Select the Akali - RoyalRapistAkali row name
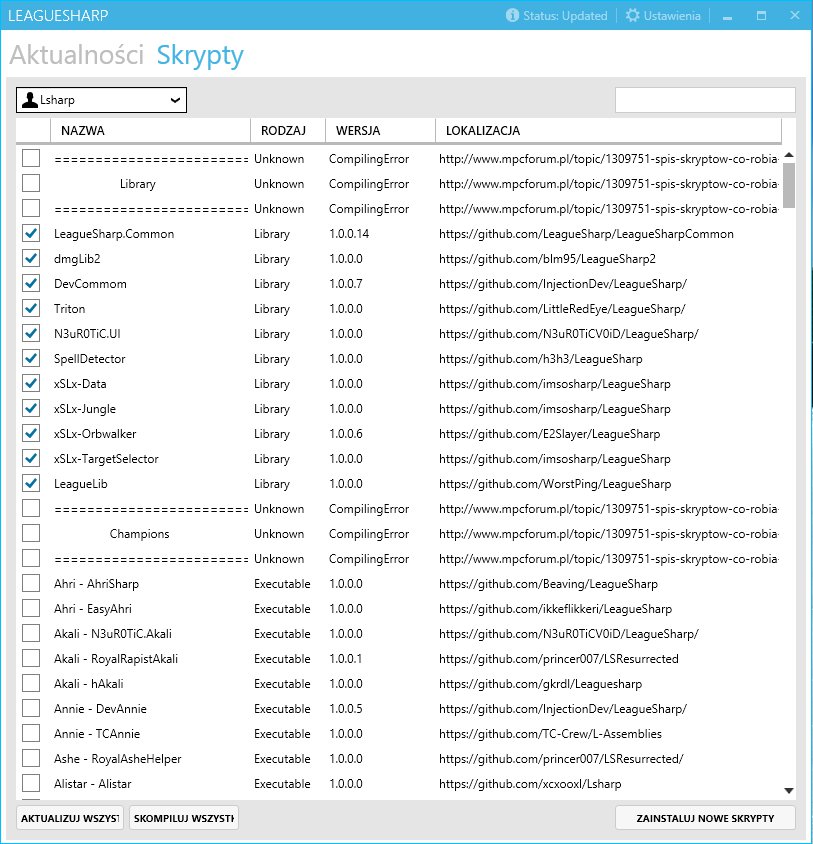This screenshot has height=844, width=813. (x=116, y=659)
